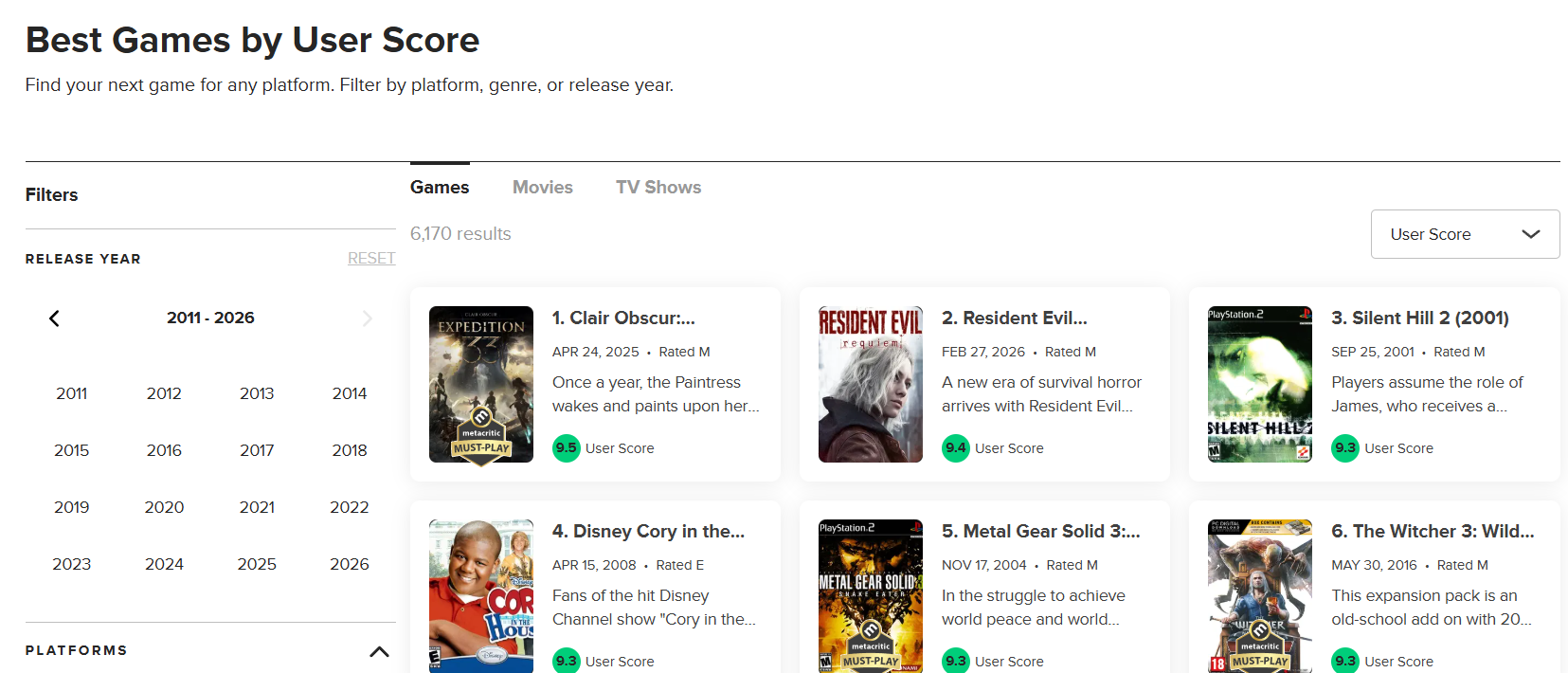Select release year 2015
The height and width of the screenshot is (673, 1568).
tap(72, 450)
